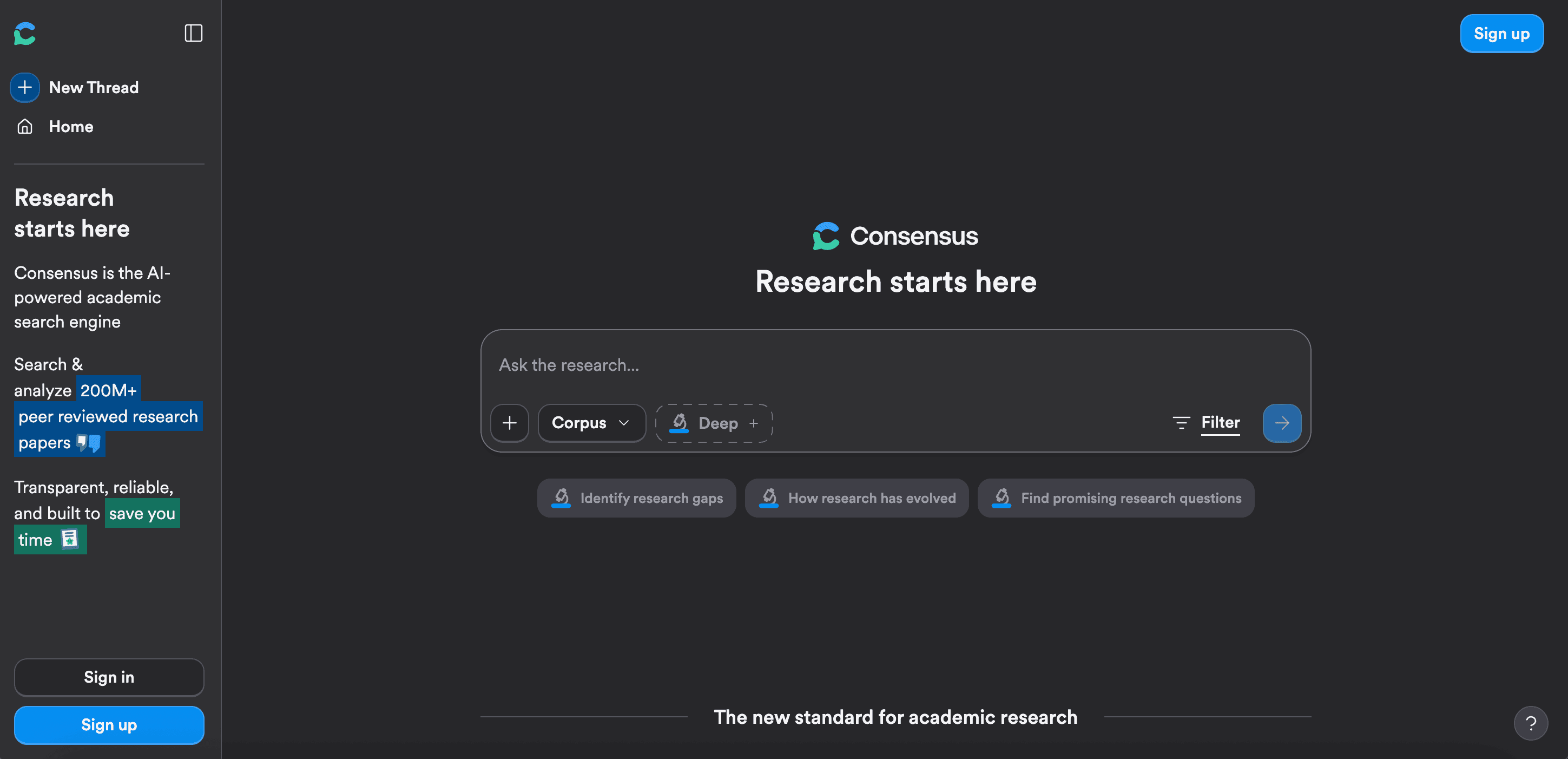This screenshot has height=759, width=1568.
Task: Click the sidebar Sign in button
Action: 109,677
